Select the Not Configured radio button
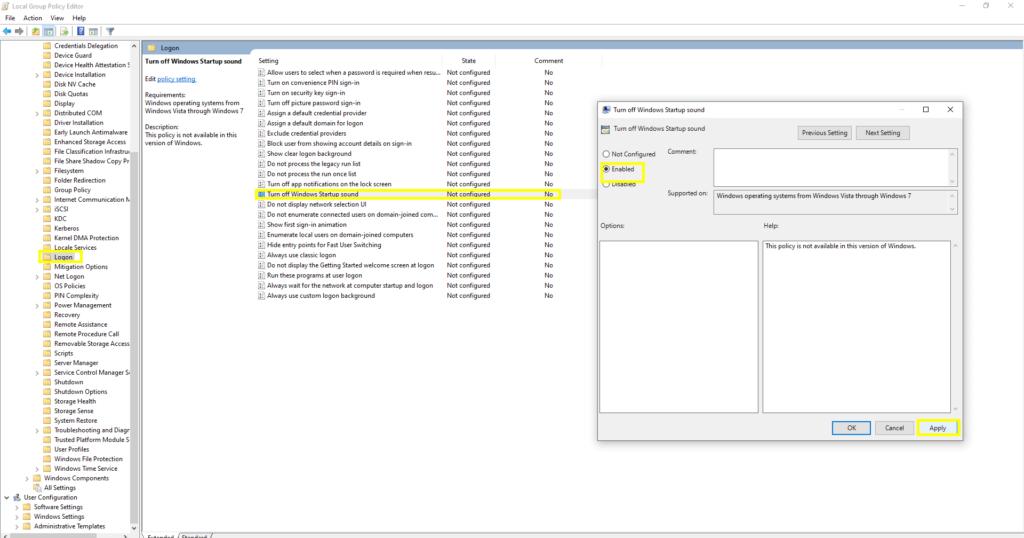The height and width of the screenshot is (538, 1024). click(605, 154)
